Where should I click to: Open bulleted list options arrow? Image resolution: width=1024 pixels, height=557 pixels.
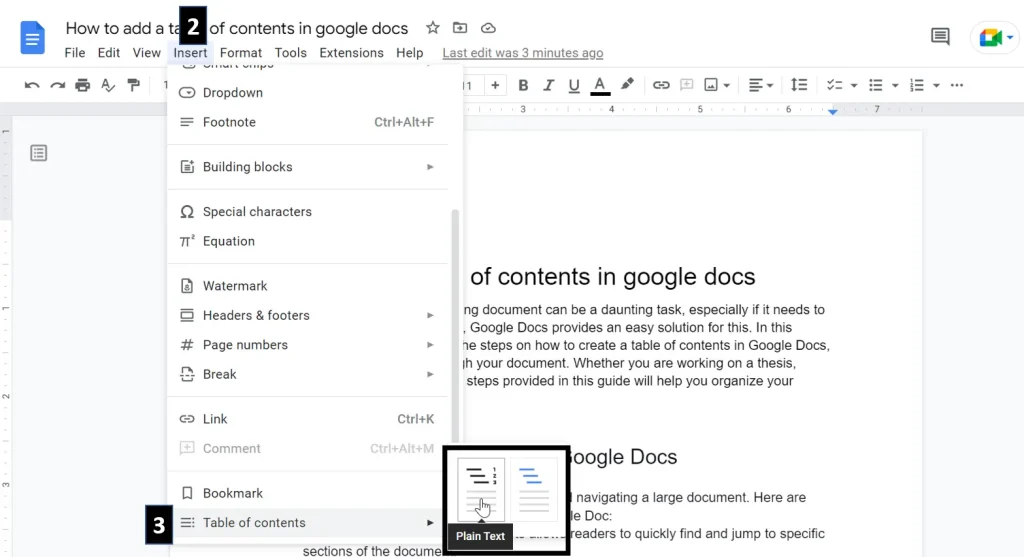pos(895,86)
